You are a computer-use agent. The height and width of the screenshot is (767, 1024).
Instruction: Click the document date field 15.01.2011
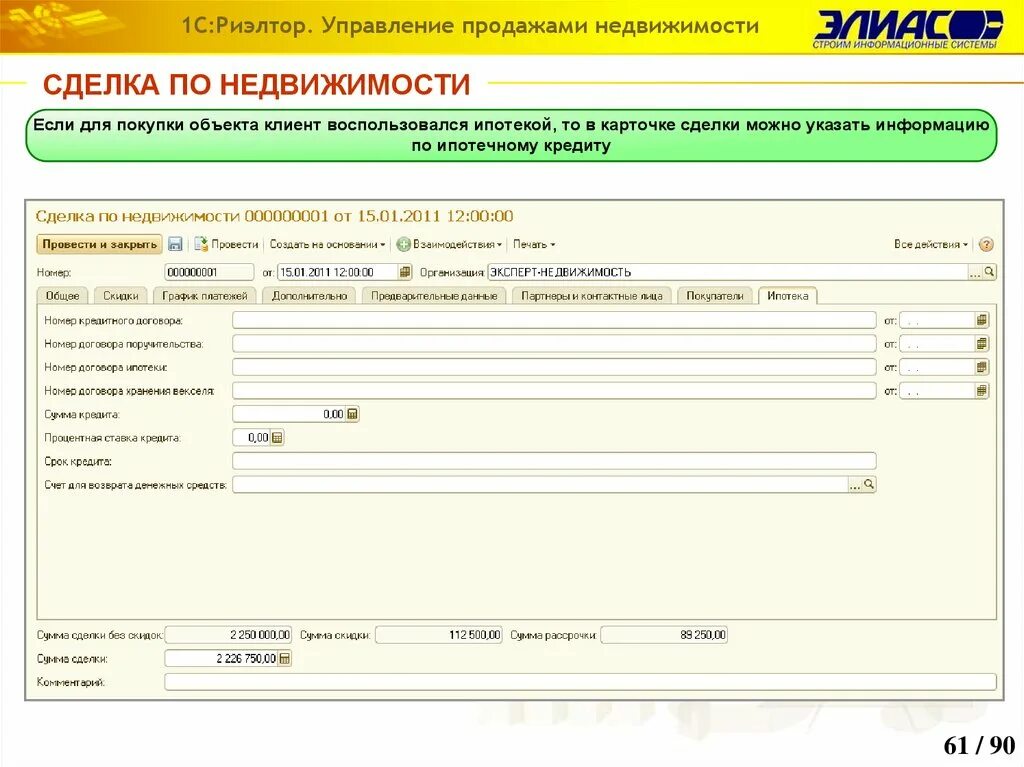tap(338, 272)
